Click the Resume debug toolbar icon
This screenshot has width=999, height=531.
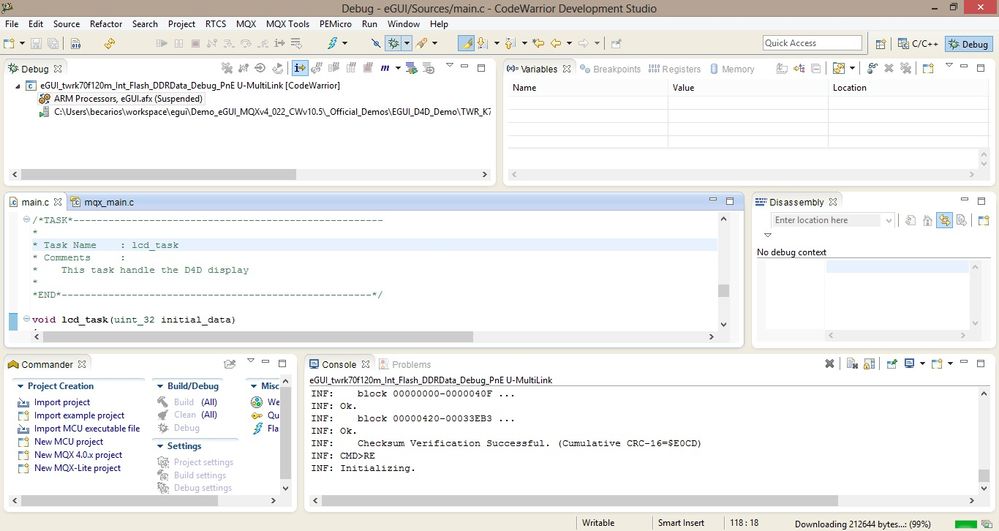(x=162, y=43)
